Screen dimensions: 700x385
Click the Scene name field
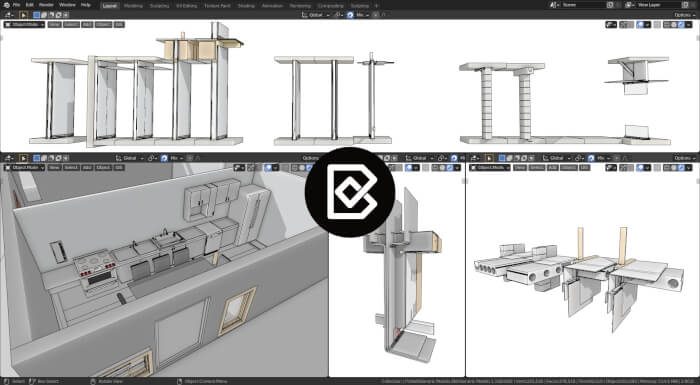point(583,5)
